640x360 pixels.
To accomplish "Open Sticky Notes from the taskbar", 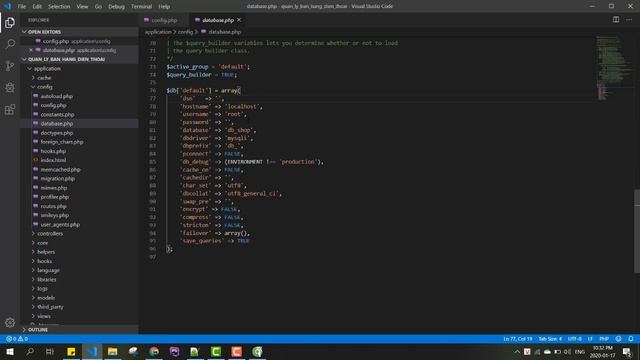I will coord(71,351).
